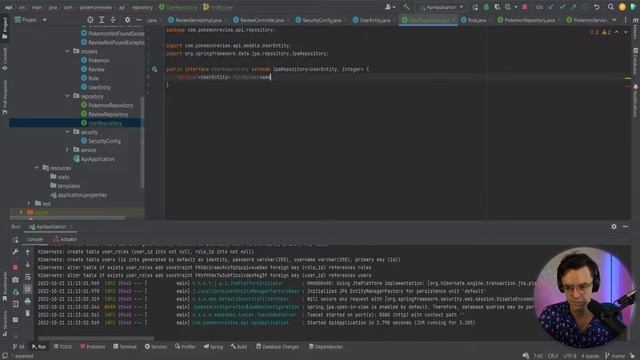The width and height of the screenshot is (640, 360).
Task: Click the Rerun icon in Run panel
Action: 16,240
